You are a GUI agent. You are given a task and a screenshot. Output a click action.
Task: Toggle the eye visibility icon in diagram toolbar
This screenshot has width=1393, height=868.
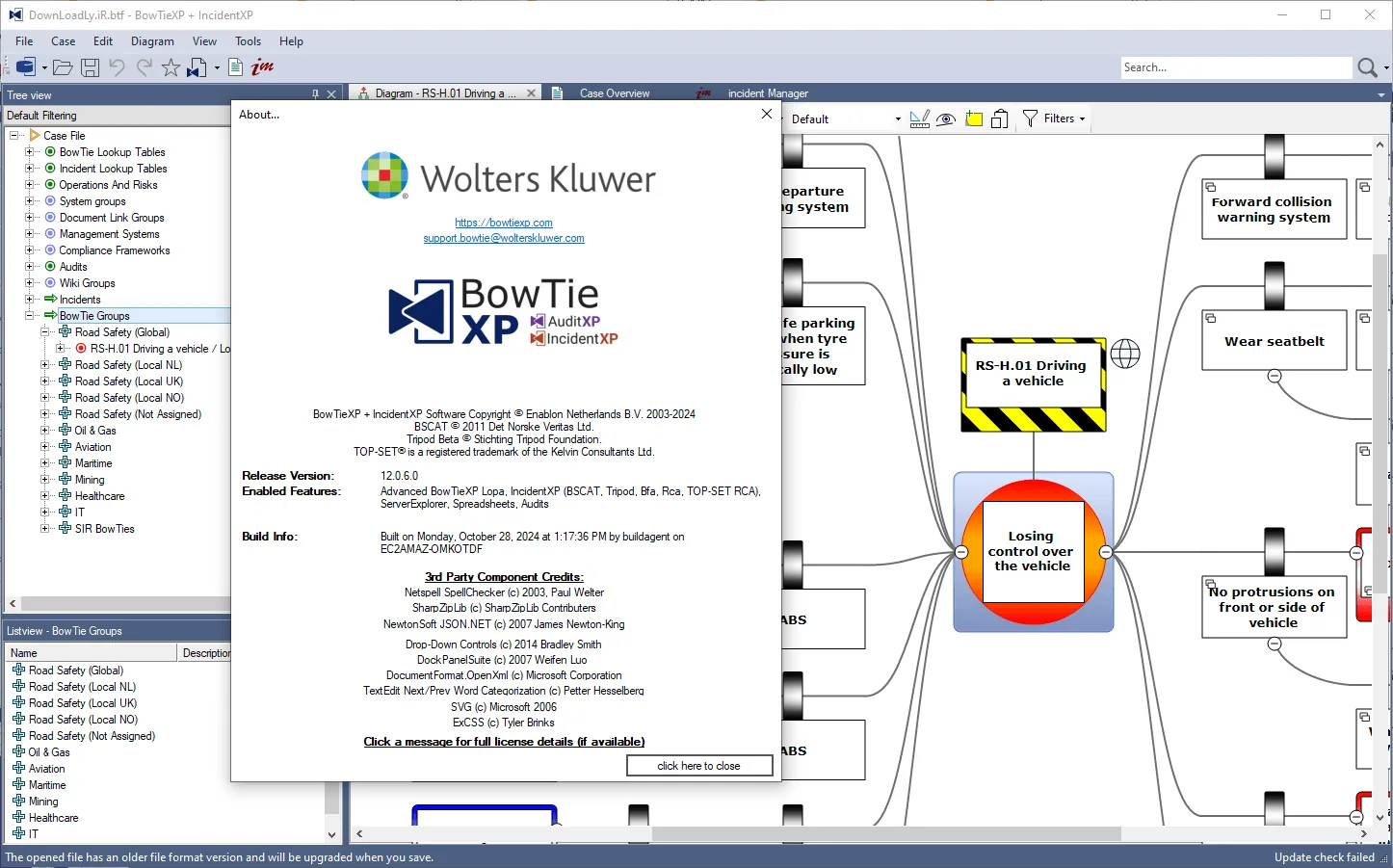tap(946, 119)
